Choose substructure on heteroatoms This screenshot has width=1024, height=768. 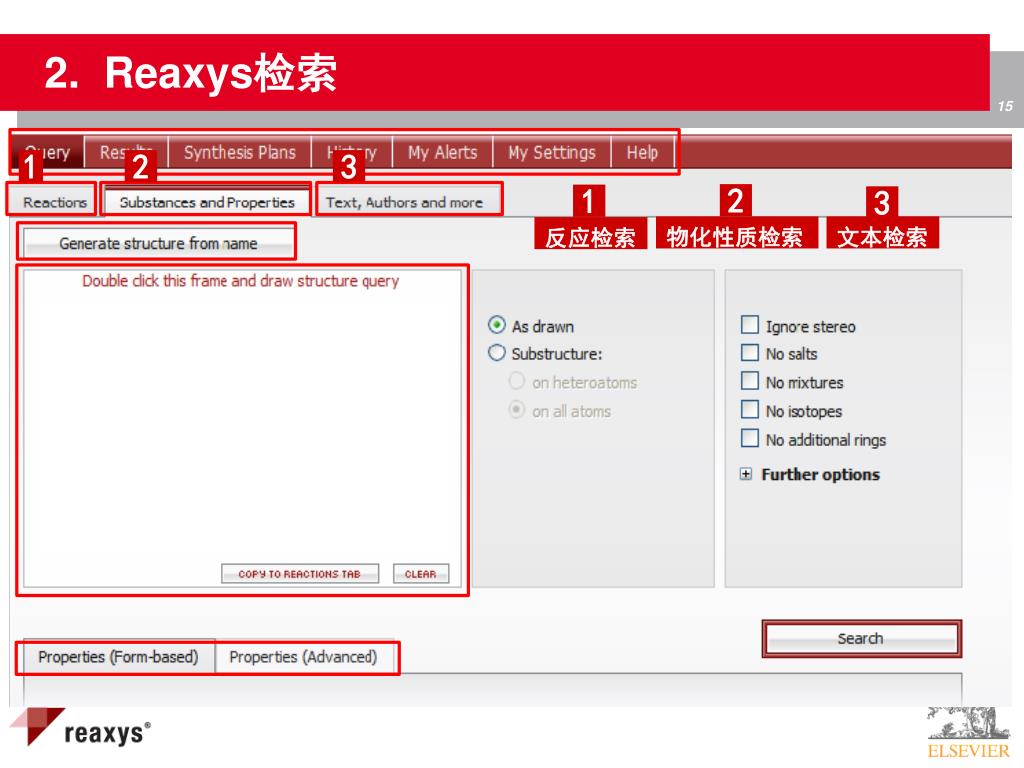pyautogui.click(x=517, y=381)
